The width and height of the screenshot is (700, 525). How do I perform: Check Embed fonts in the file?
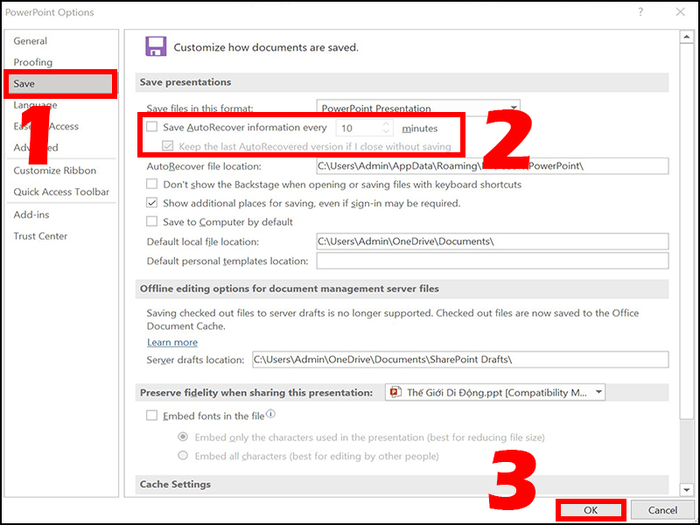[x=152, y=416]
